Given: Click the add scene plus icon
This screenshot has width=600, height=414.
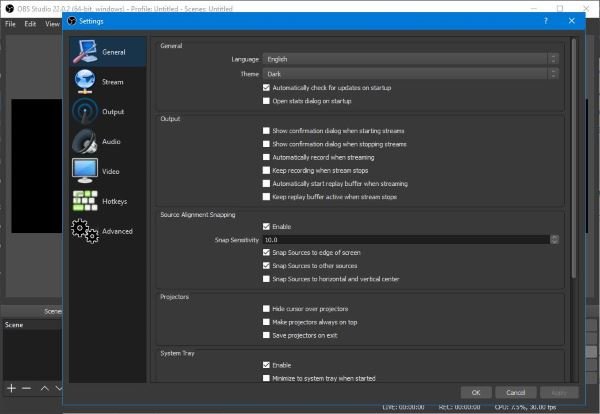Looking at the screenshot, I should pyautogui.click(x=11, y=387).
